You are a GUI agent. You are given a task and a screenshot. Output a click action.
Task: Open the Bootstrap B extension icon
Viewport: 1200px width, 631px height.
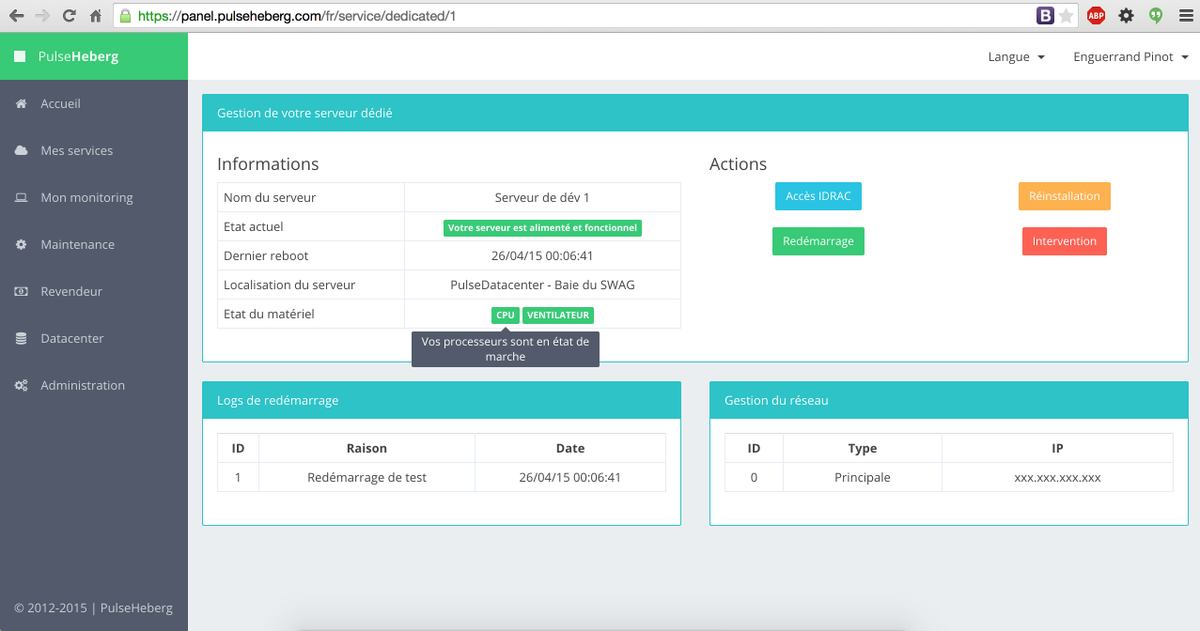pos(1045,16)
